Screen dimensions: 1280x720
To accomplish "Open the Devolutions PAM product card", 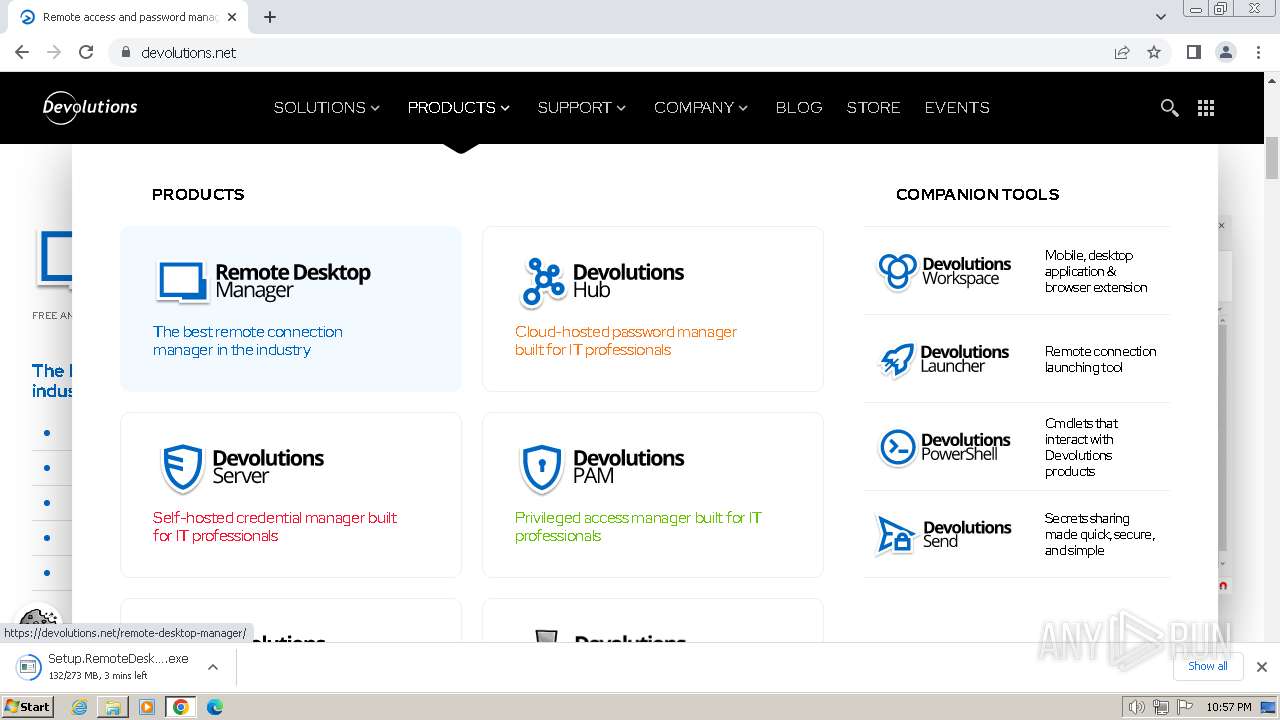I will 653,495.
